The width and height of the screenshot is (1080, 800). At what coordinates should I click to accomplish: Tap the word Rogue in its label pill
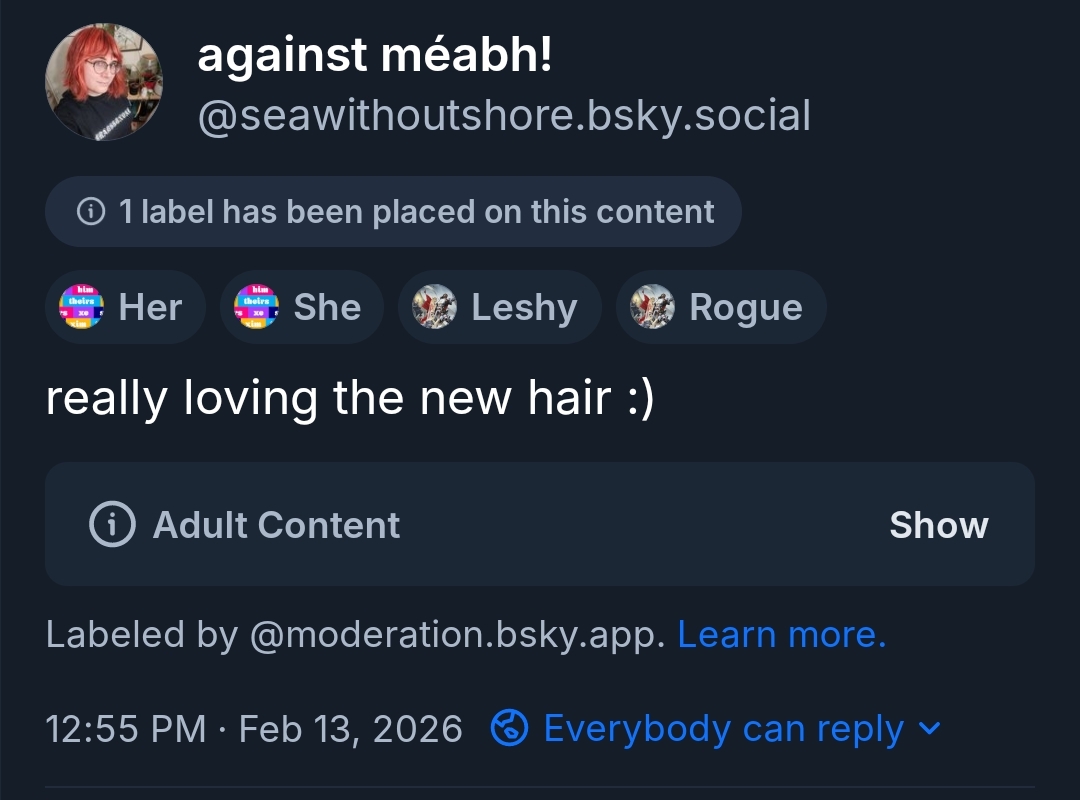click(746, 307)
